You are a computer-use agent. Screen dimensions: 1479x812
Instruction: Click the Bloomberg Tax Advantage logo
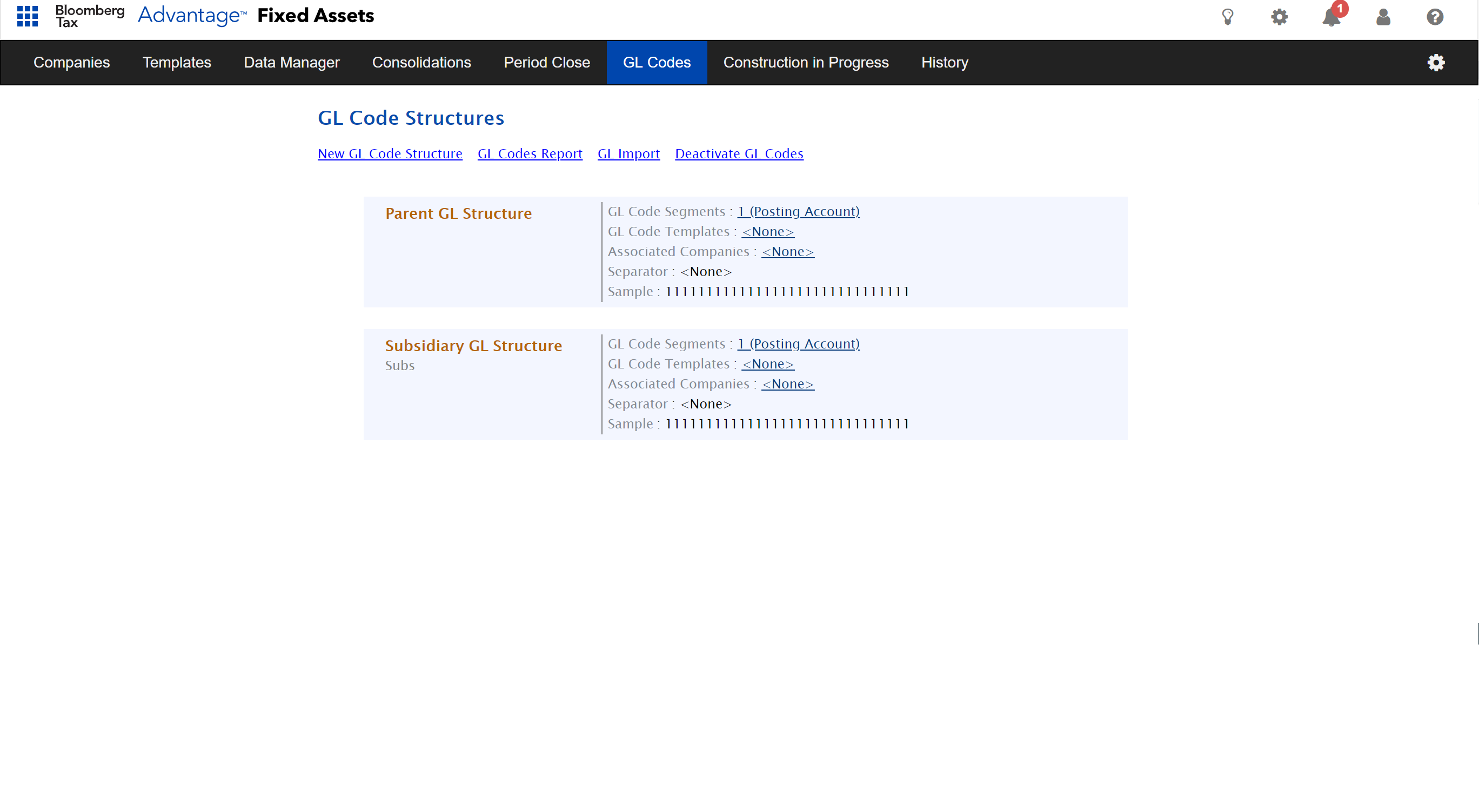click(151, 16)
